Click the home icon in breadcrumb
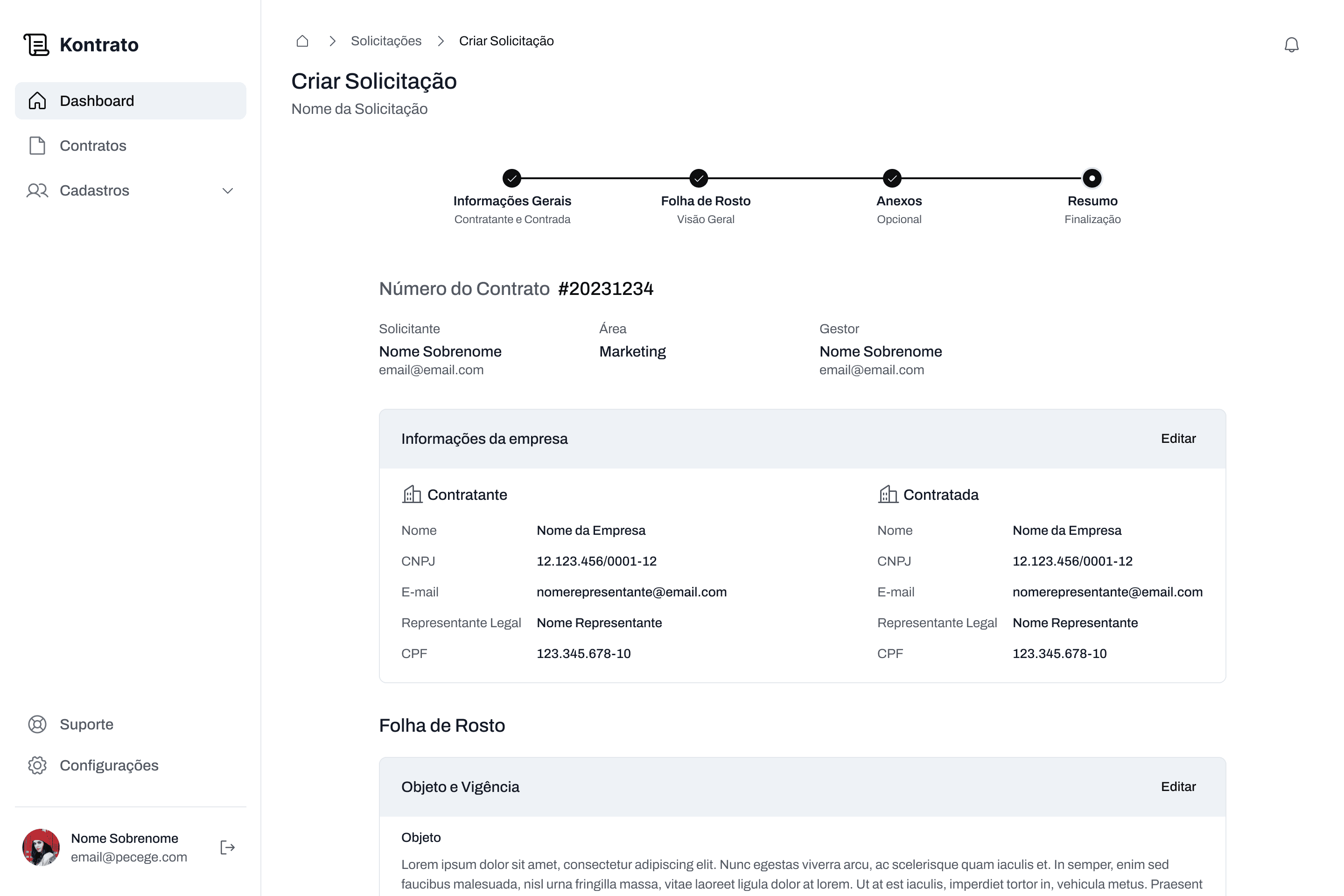1344x896 pixels. click(x=302, y=41)
